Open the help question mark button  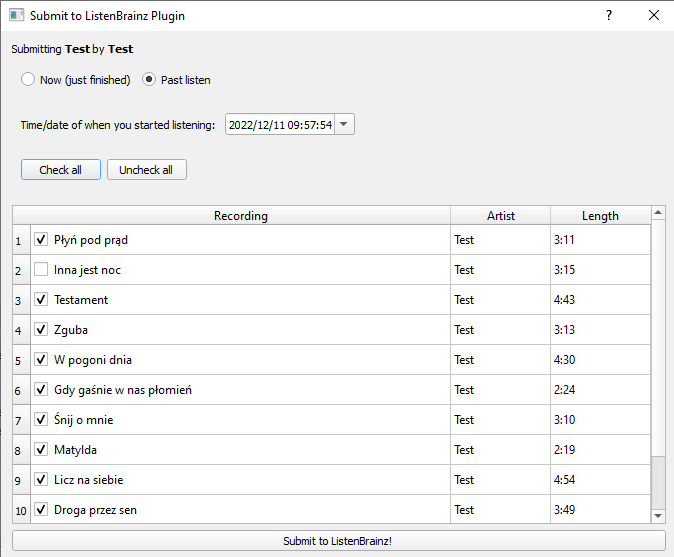[x=609, y=15]
